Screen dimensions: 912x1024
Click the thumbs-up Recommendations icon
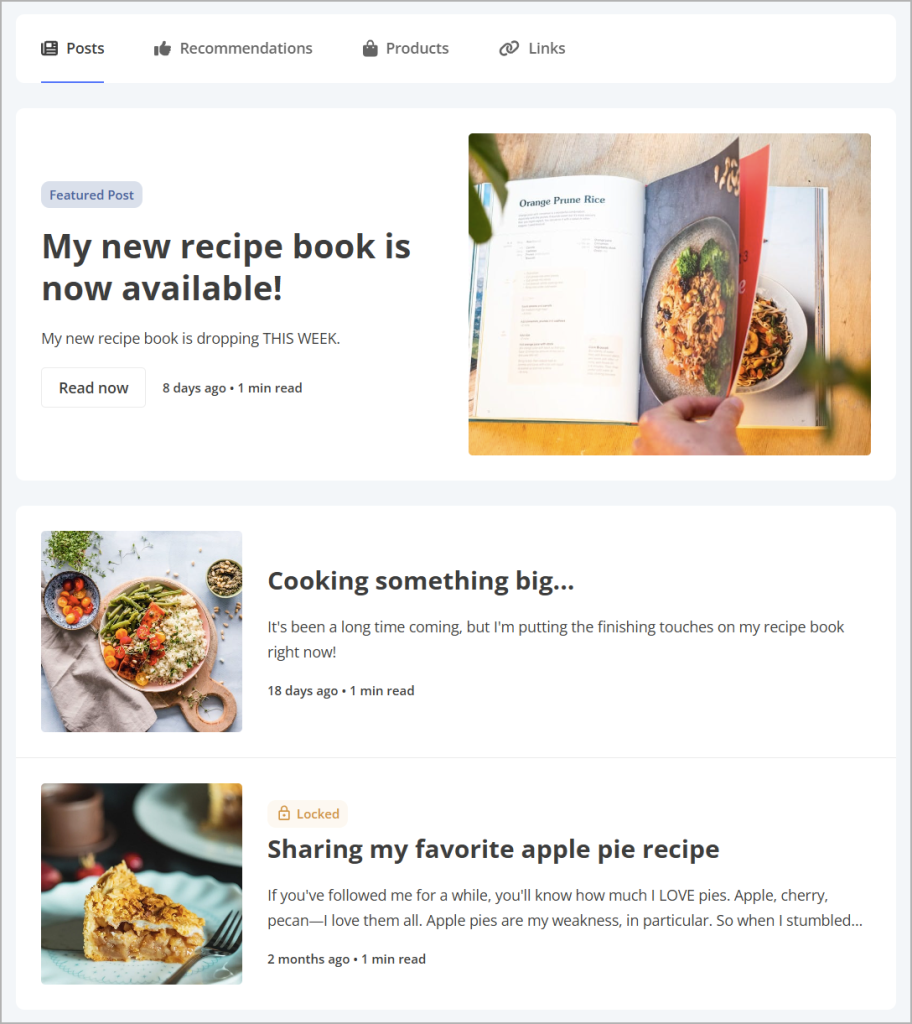click(x=162, y=48)
